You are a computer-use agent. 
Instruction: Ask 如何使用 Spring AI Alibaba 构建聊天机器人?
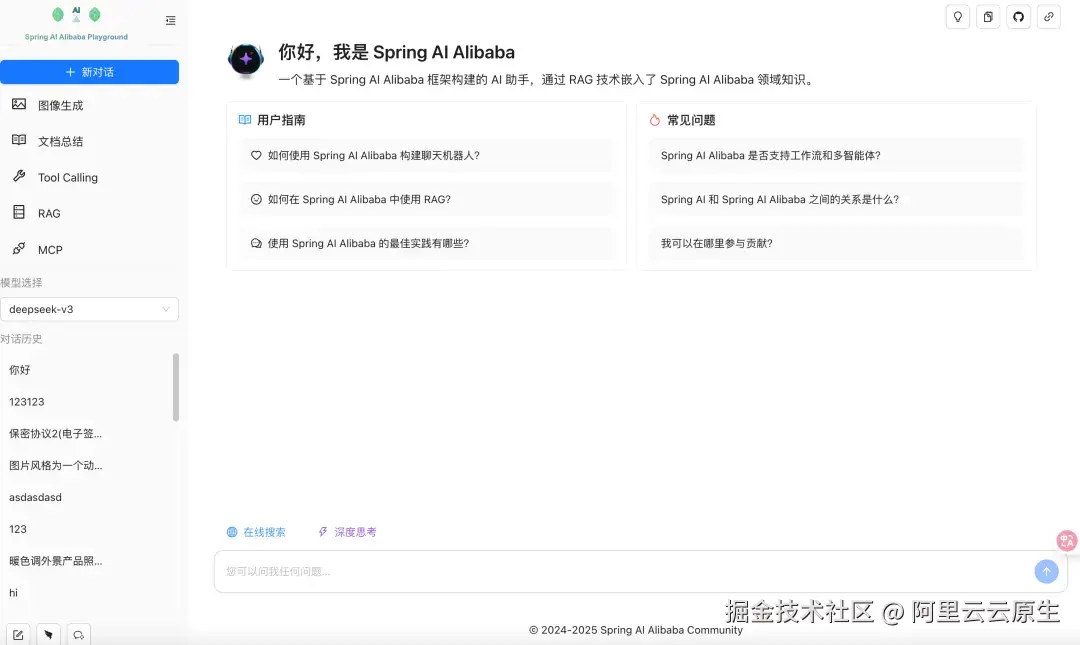tap(427, 156)
